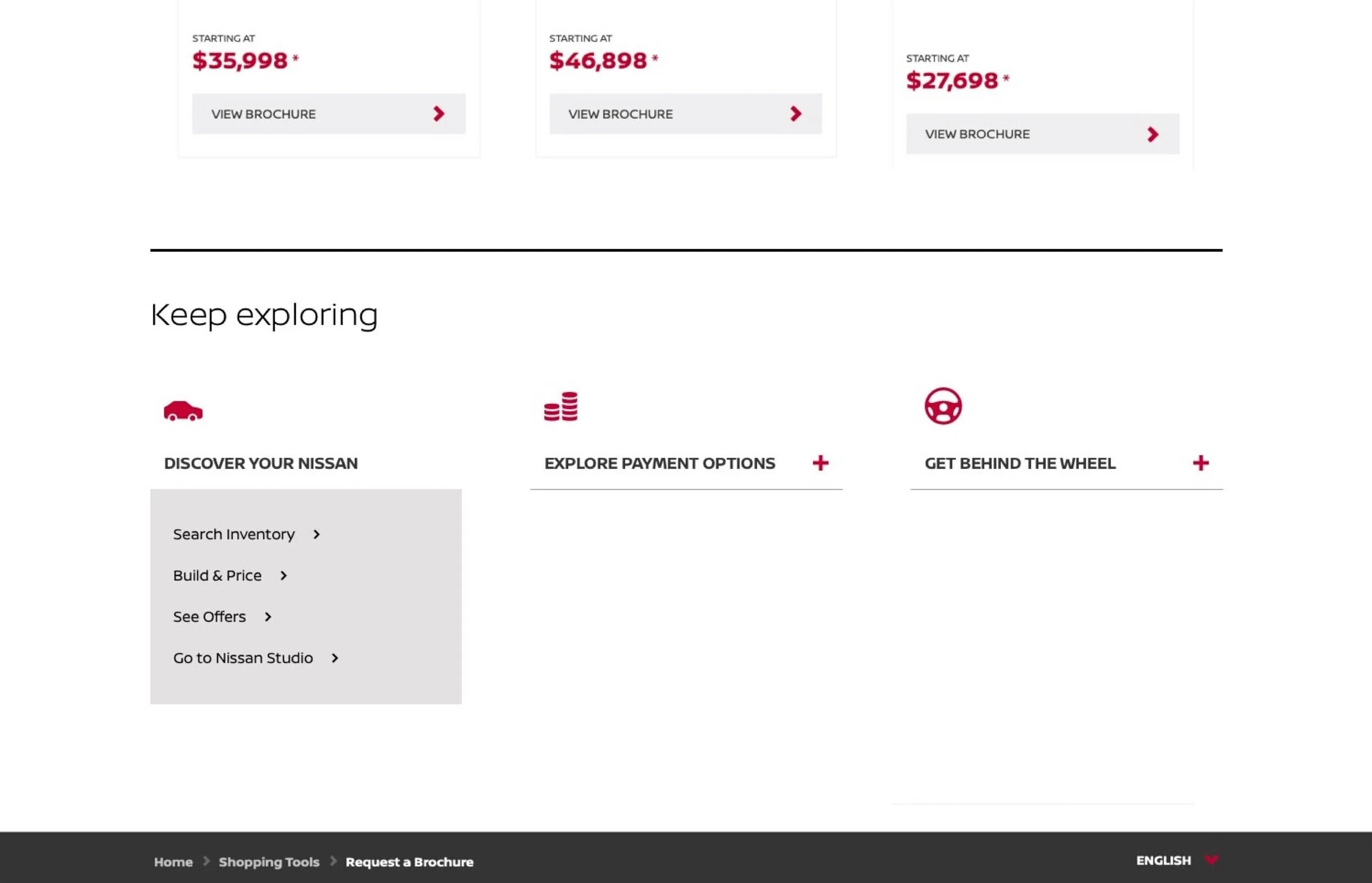The height and width of the screenshot is (883, 1372).
Task: Click Request a Brochure in the breadcrumb
Action: pos(409,861)
